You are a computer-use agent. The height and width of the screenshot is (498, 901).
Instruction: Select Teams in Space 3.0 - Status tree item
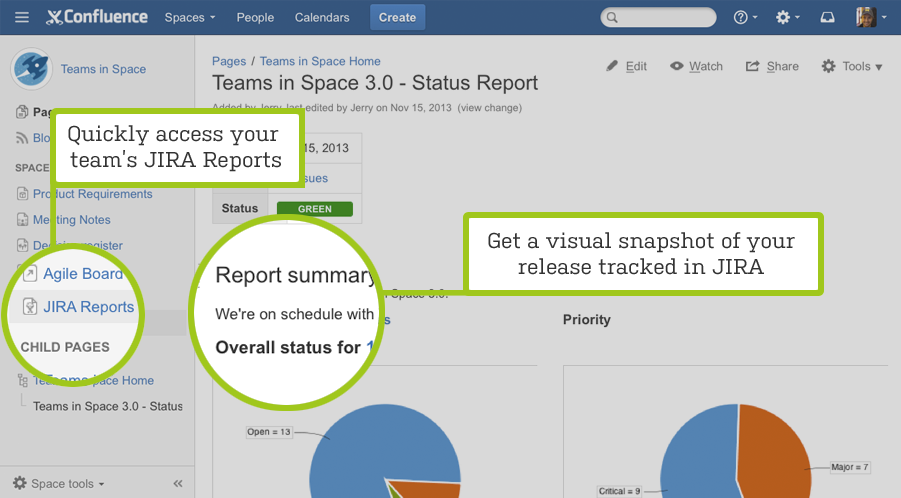(107, 406)
